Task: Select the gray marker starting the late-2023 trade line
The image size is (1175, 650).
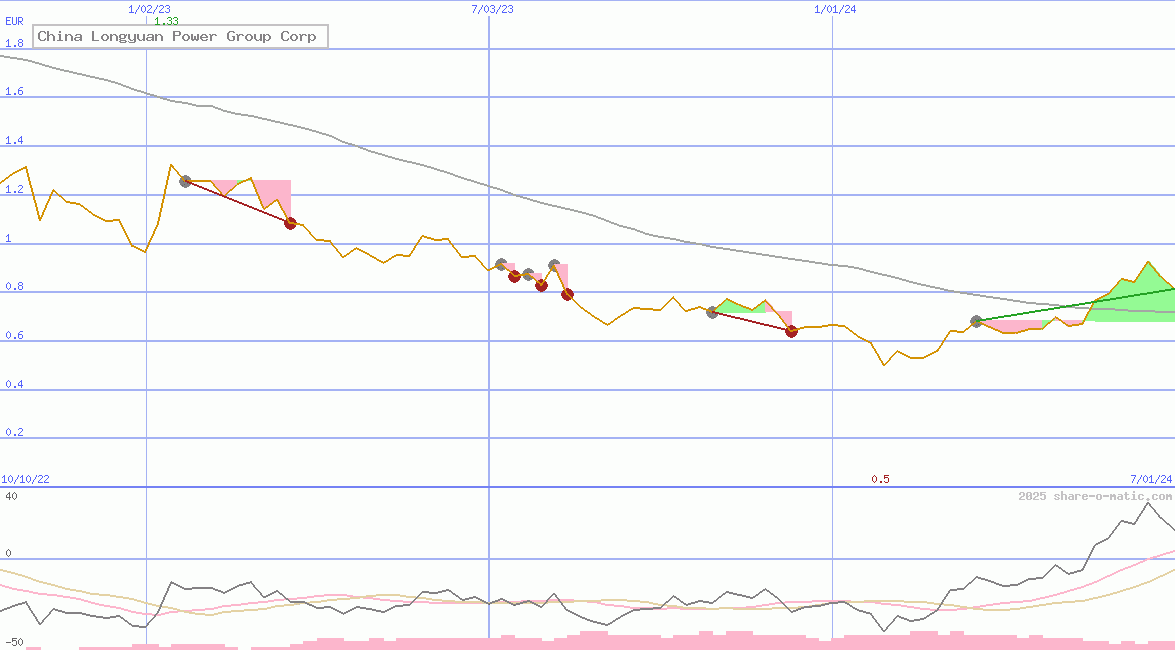Action: [712, 312]
